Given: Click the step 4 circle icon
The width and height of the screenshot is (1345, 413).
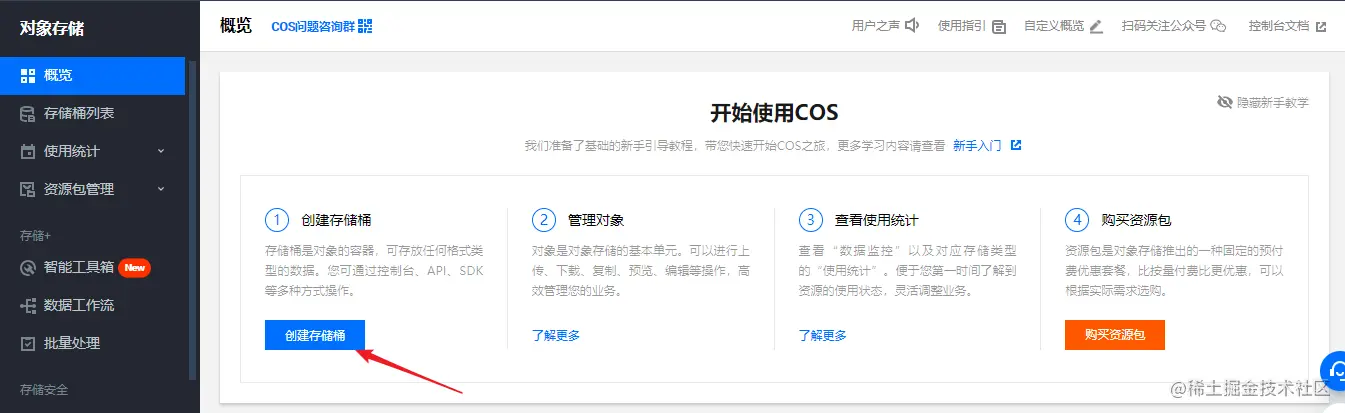Looking at the screenshot, I should (1076, 219).
